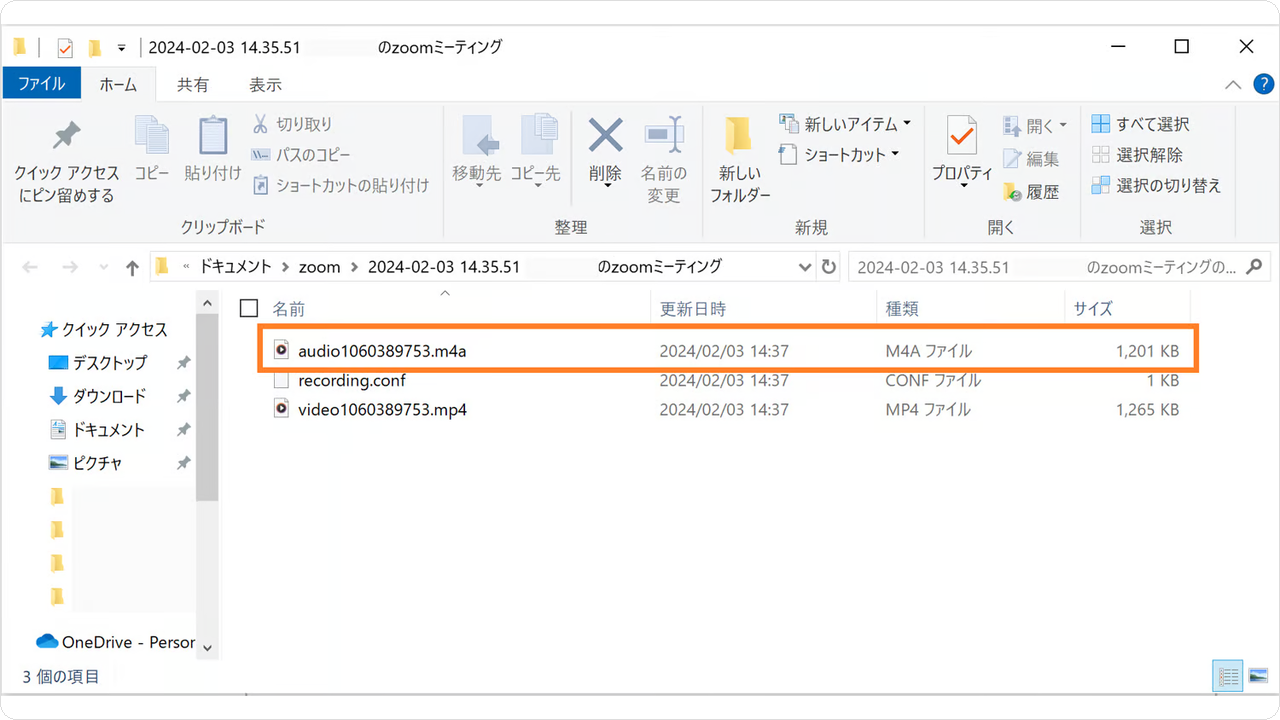Sort by サイズ column header
Image resolution: width=1280 pixels, height=720 pixels.
click(x=1093, y=309)
